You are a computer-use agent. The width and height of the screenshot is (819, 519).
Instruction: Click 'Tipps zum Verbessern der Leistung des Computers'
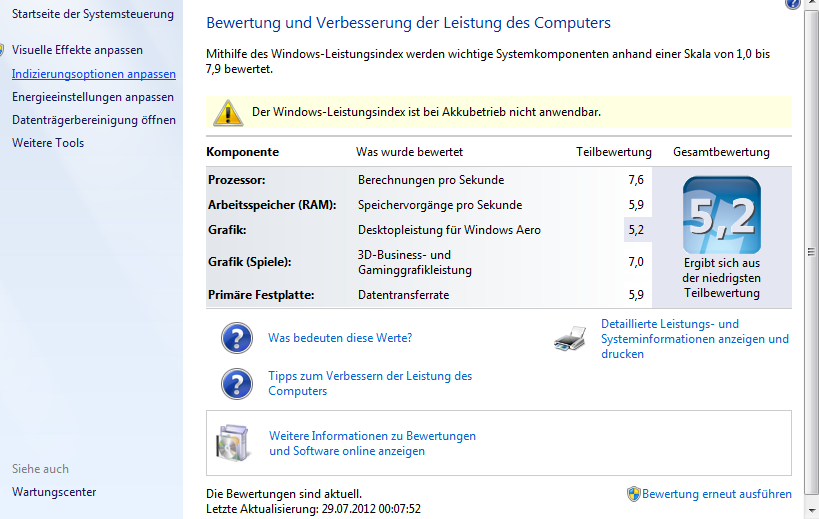point(370,383)
